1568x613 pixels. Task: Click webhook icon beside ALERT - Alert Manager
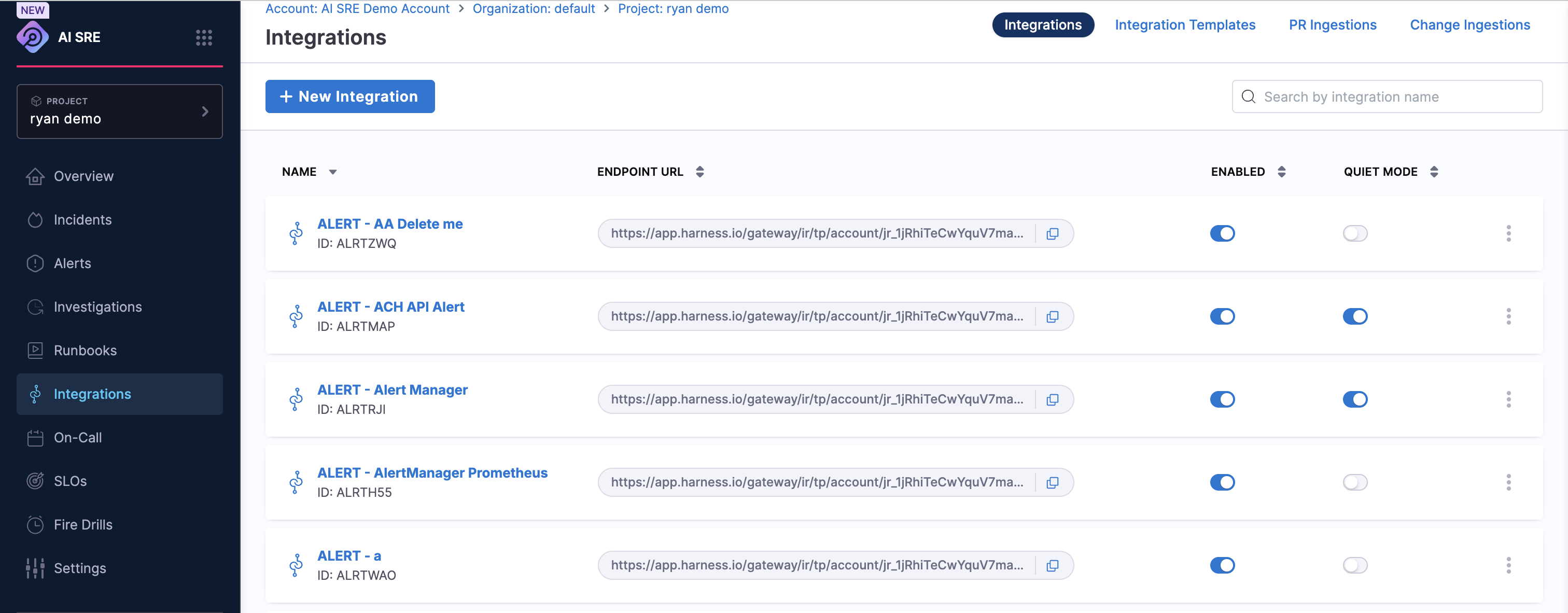click(296, 399)
